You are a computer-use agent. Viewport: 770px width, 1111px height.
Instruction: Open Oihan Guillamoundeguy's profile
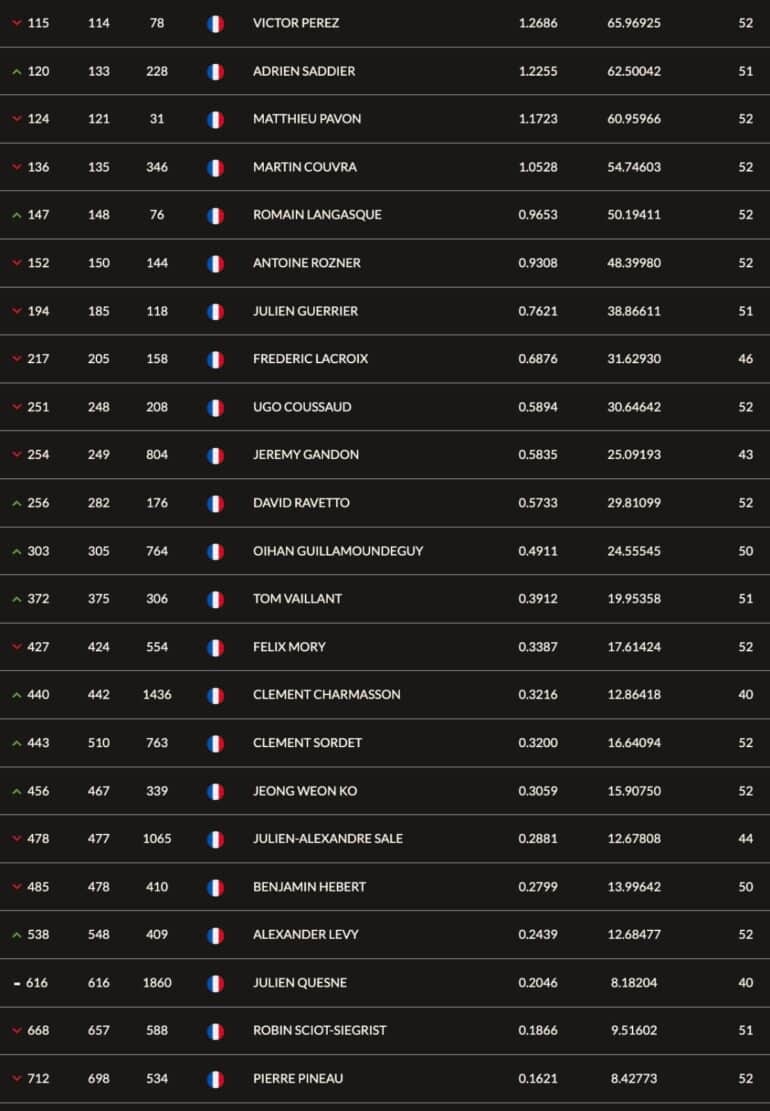338,551
